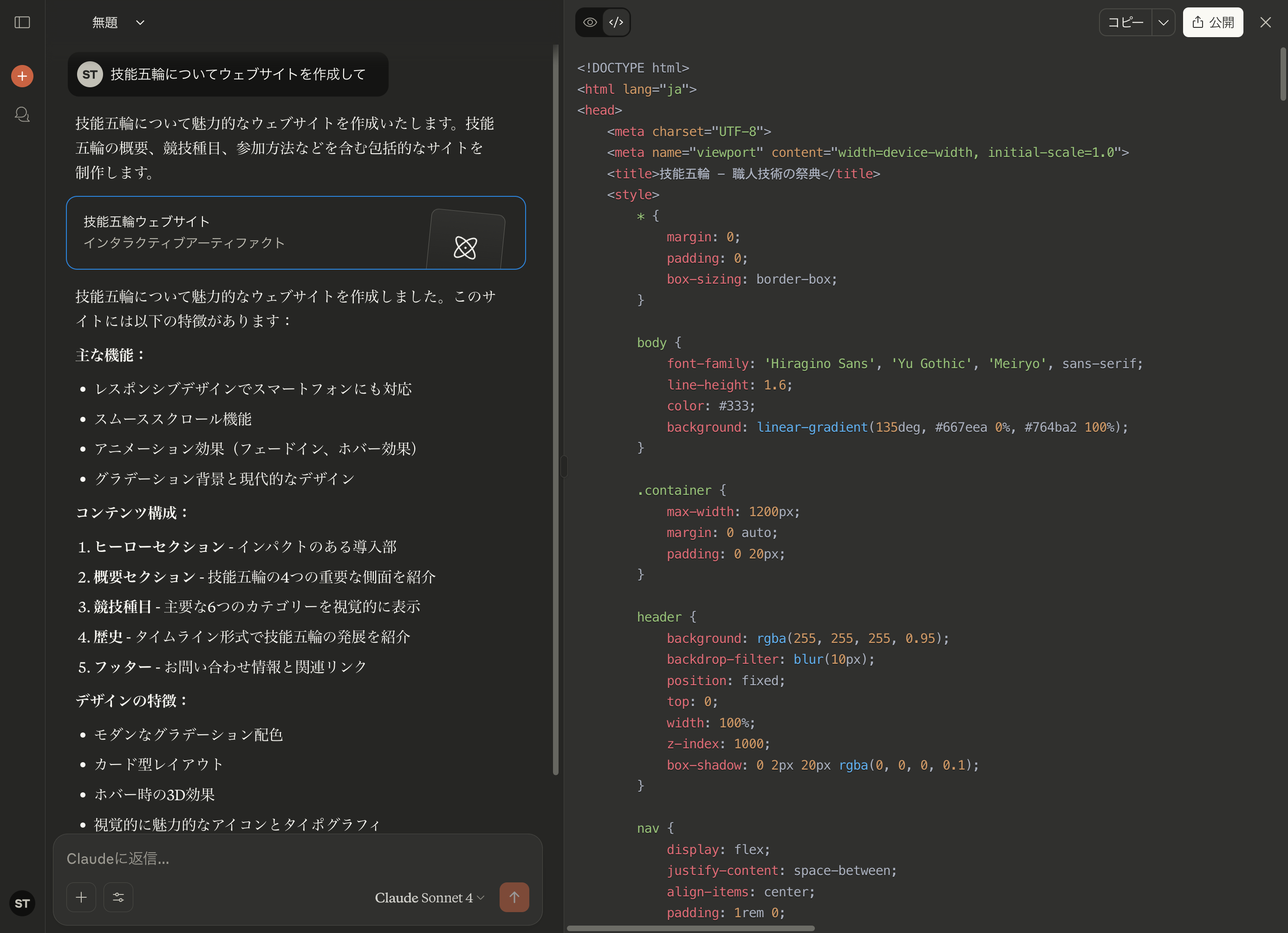Open the ST user profile avatar
The image size is (1288, 933).
(x=22, y=903)
